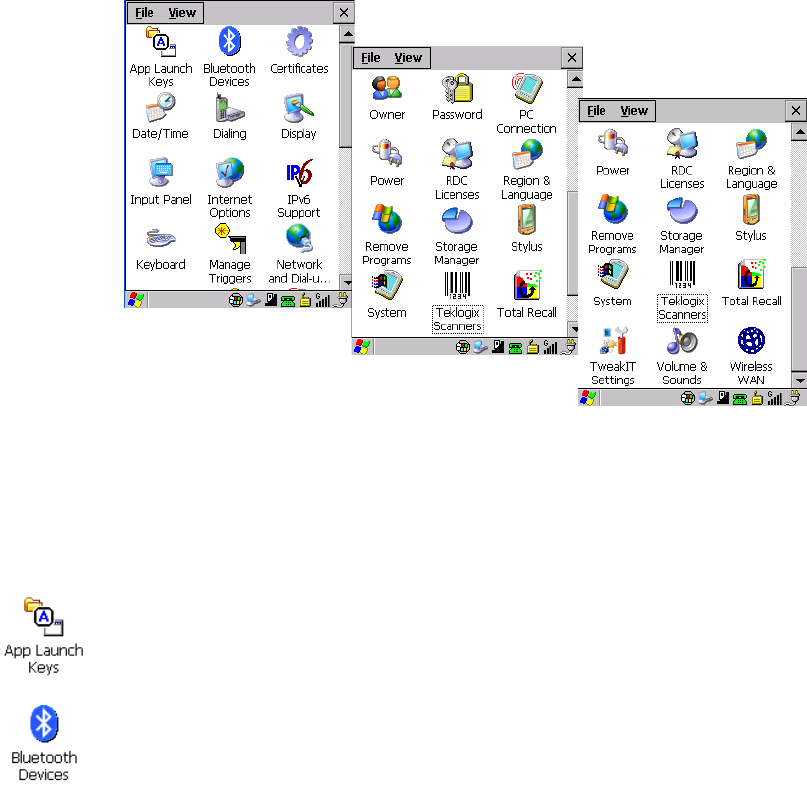Select Teklogix Scanners in the window with Owner
The image size is (807, 785).
457,302
